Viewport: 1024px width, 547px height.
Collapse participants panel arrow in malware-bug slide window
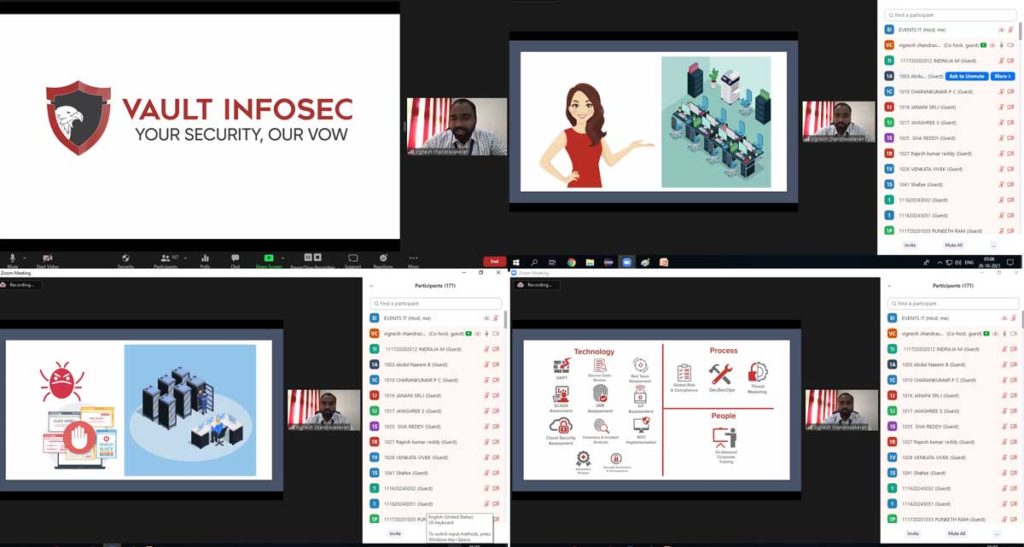tap(372, 286)
